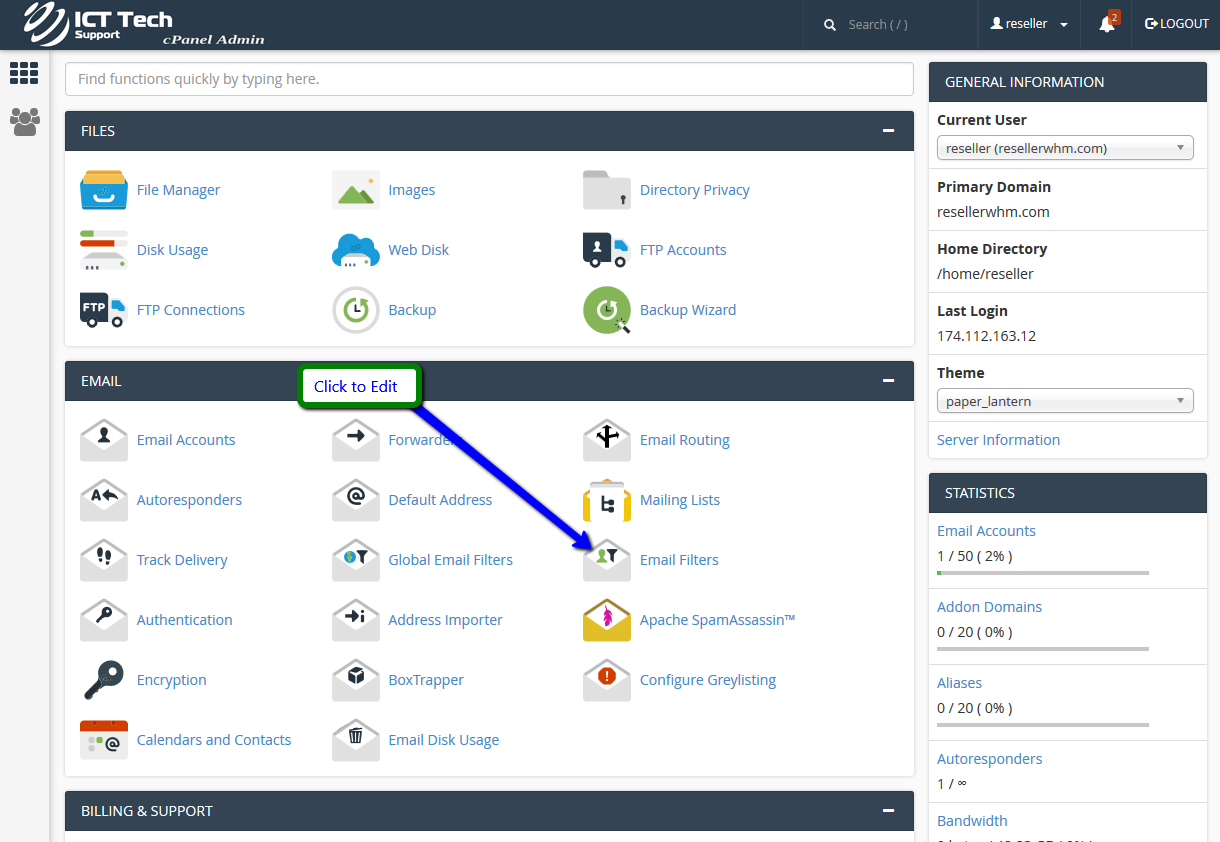The width and height of the screenshot is (1220, 842).
Task: Open the File Manager icon
Action: tap(104, 190)
